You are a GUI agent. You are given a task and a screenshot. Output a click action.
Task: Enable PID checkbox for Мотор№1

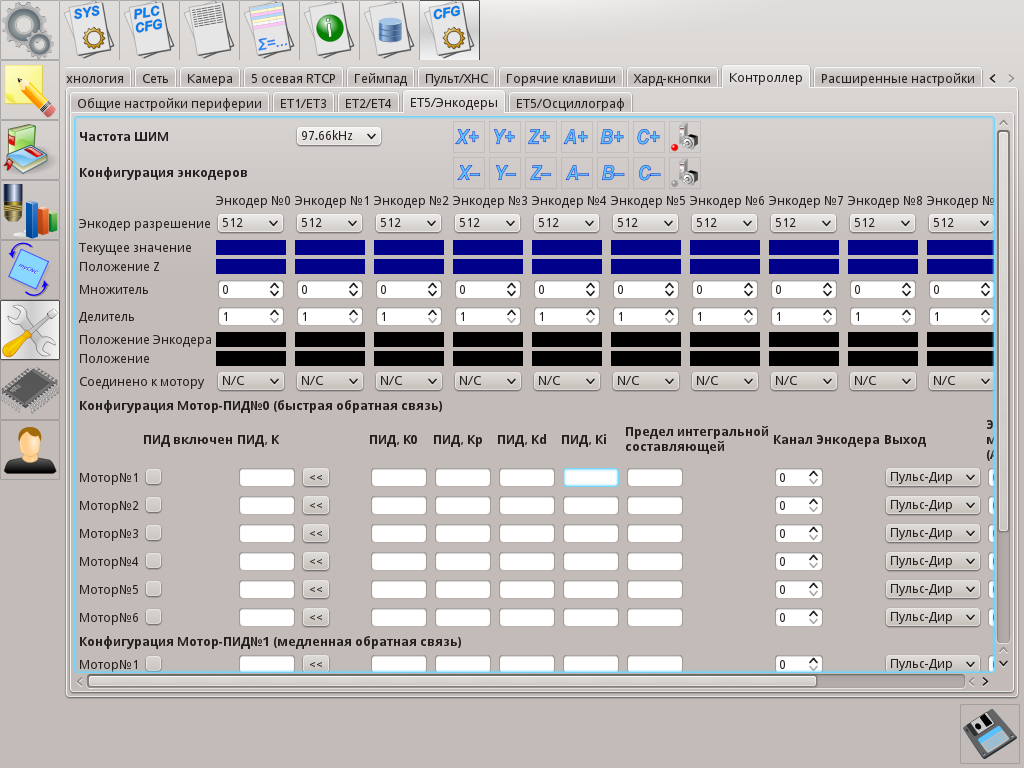[x=154, y=478]
